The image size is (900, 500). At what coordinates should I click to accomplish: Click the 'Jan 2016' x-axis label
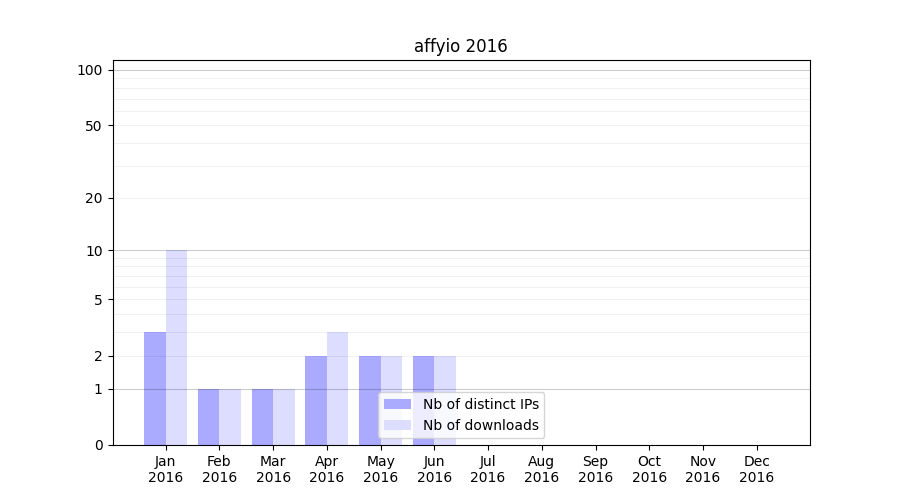coord(165,469)
